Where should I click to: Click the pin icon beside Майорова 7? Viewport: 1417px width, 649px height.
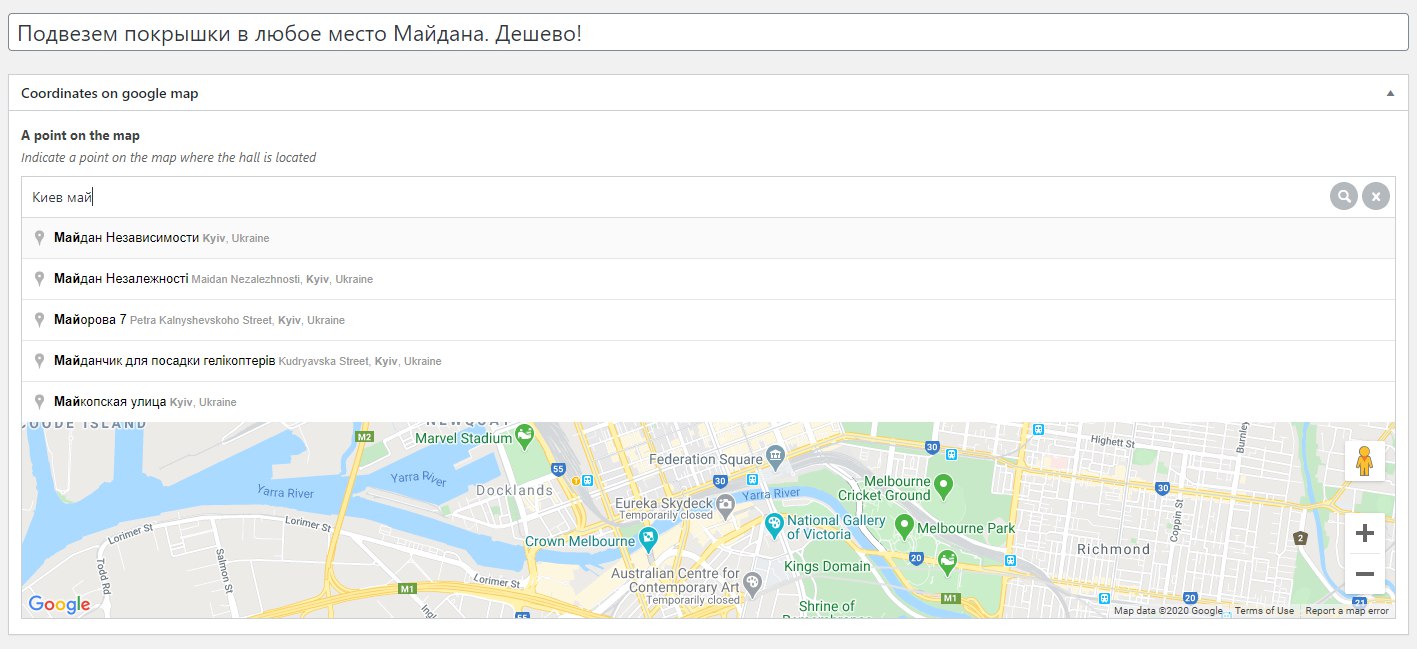pyautogui.click(x=39, y=319)
